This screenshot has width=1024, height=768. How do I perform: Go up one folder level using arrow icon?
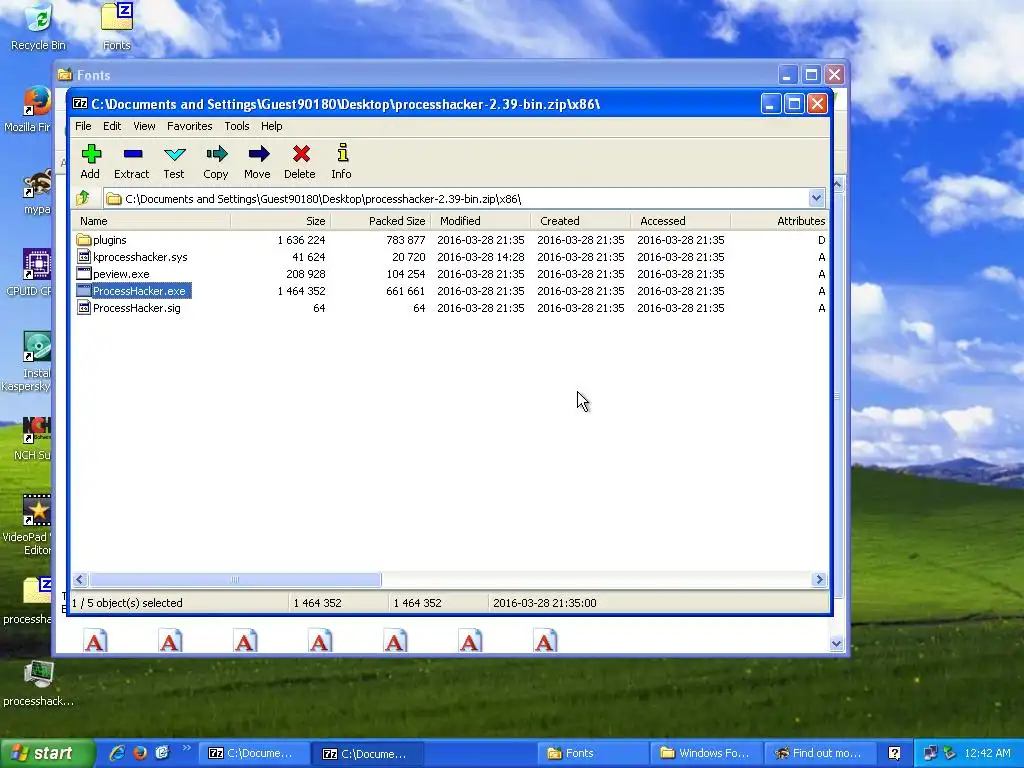(83, 198)
